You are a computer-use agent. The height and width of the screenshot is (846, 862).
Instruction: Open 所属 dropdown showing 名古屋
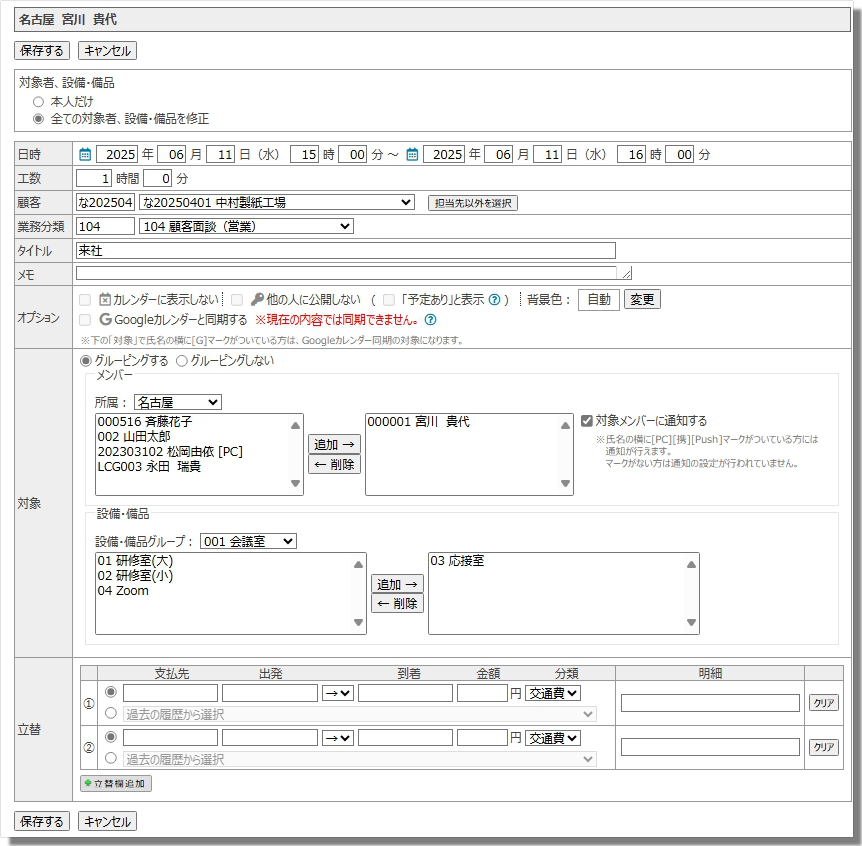click(178, 402)
